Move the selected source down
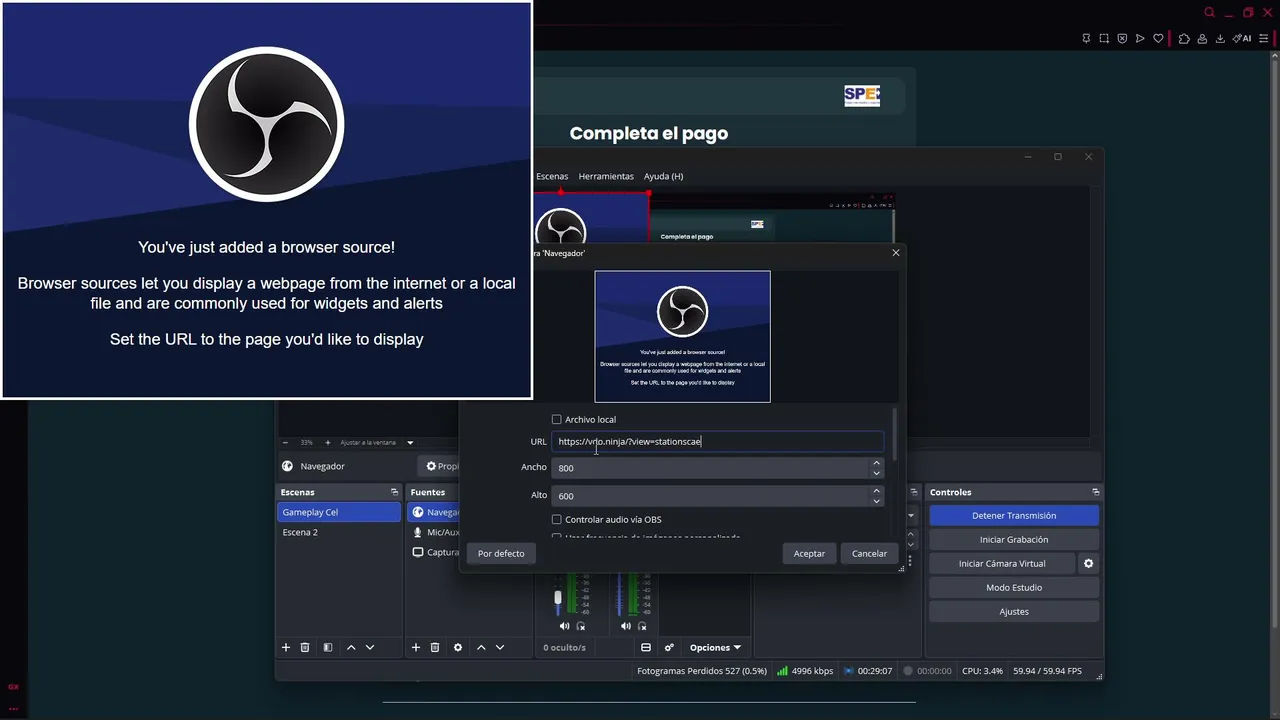 [500, 648]
